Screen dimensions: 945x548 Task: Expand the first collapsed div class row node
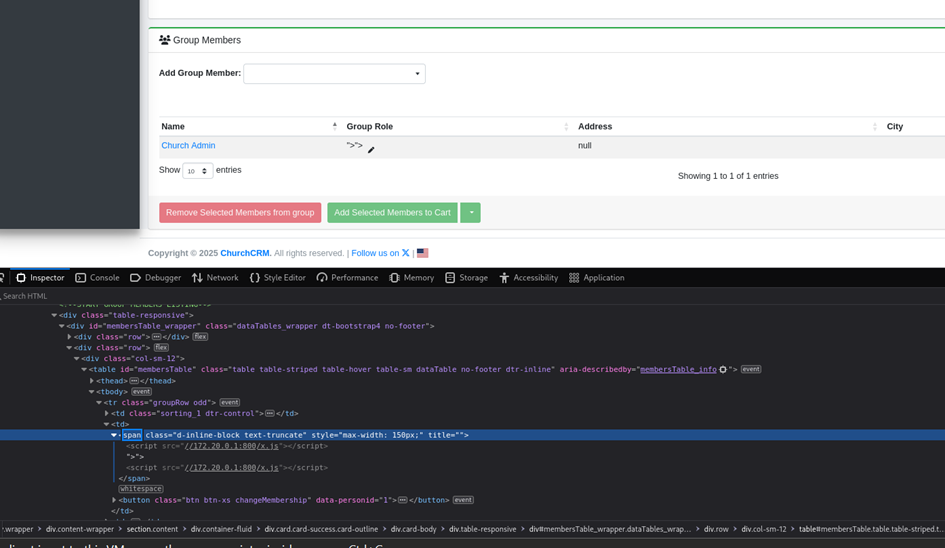(x=69, y=337)
